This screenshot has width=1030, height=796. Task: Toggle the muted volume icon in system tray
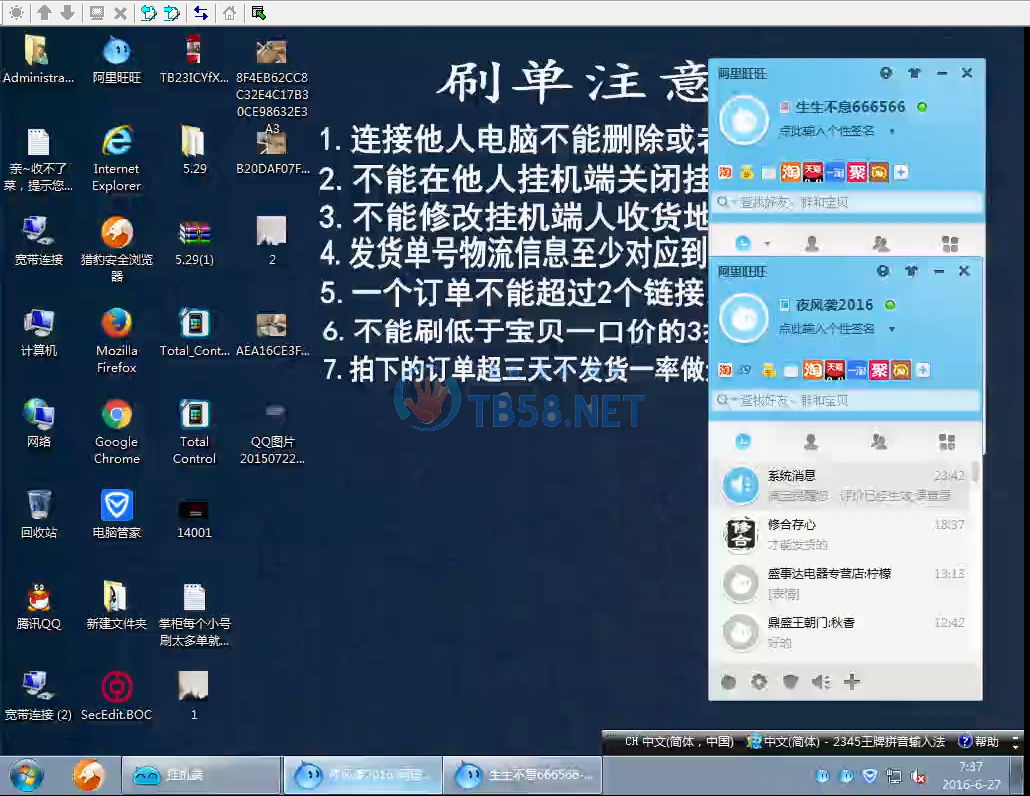pos(918,776)
